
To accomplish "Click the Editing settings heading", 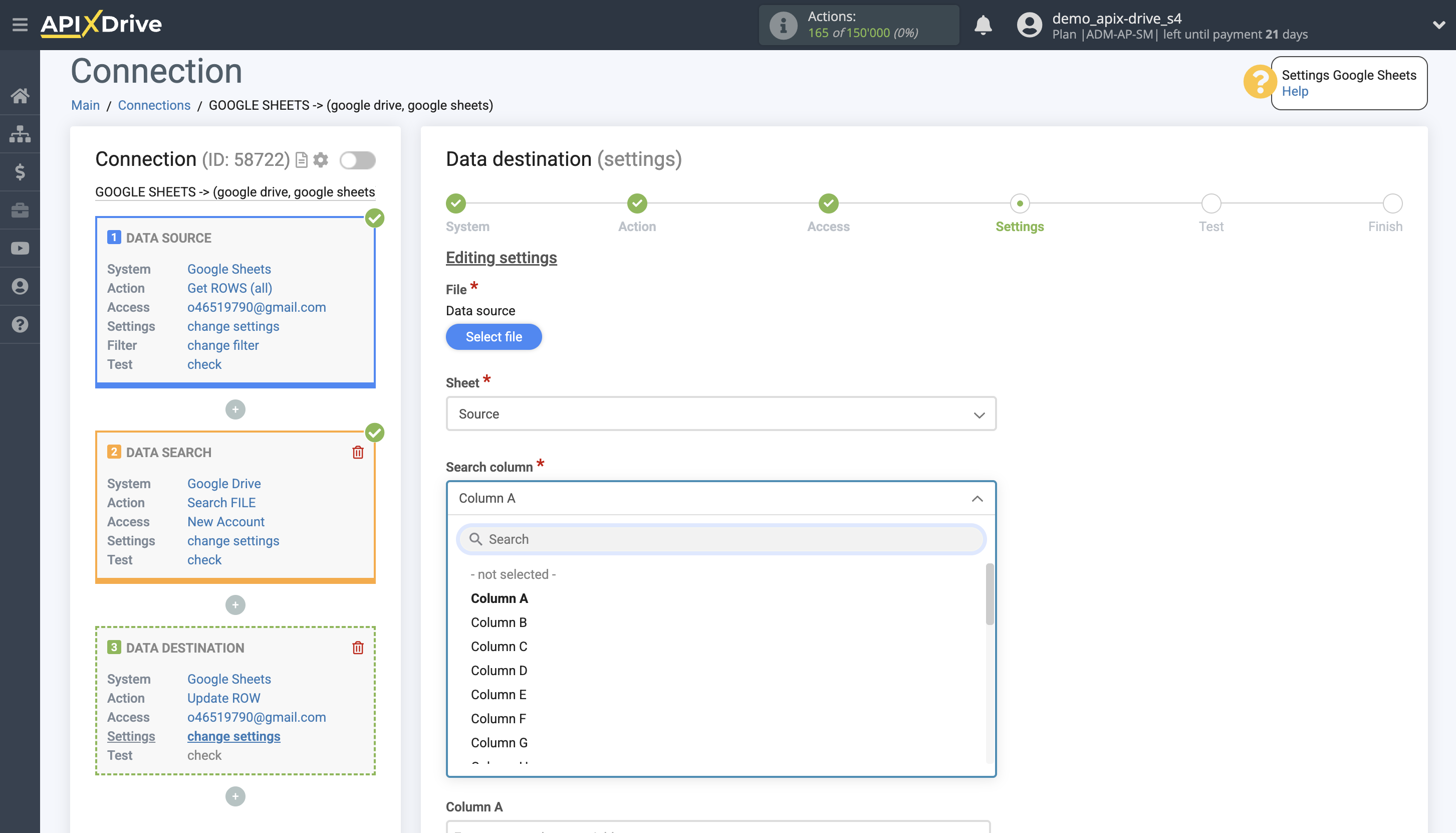I will (501, 258).
